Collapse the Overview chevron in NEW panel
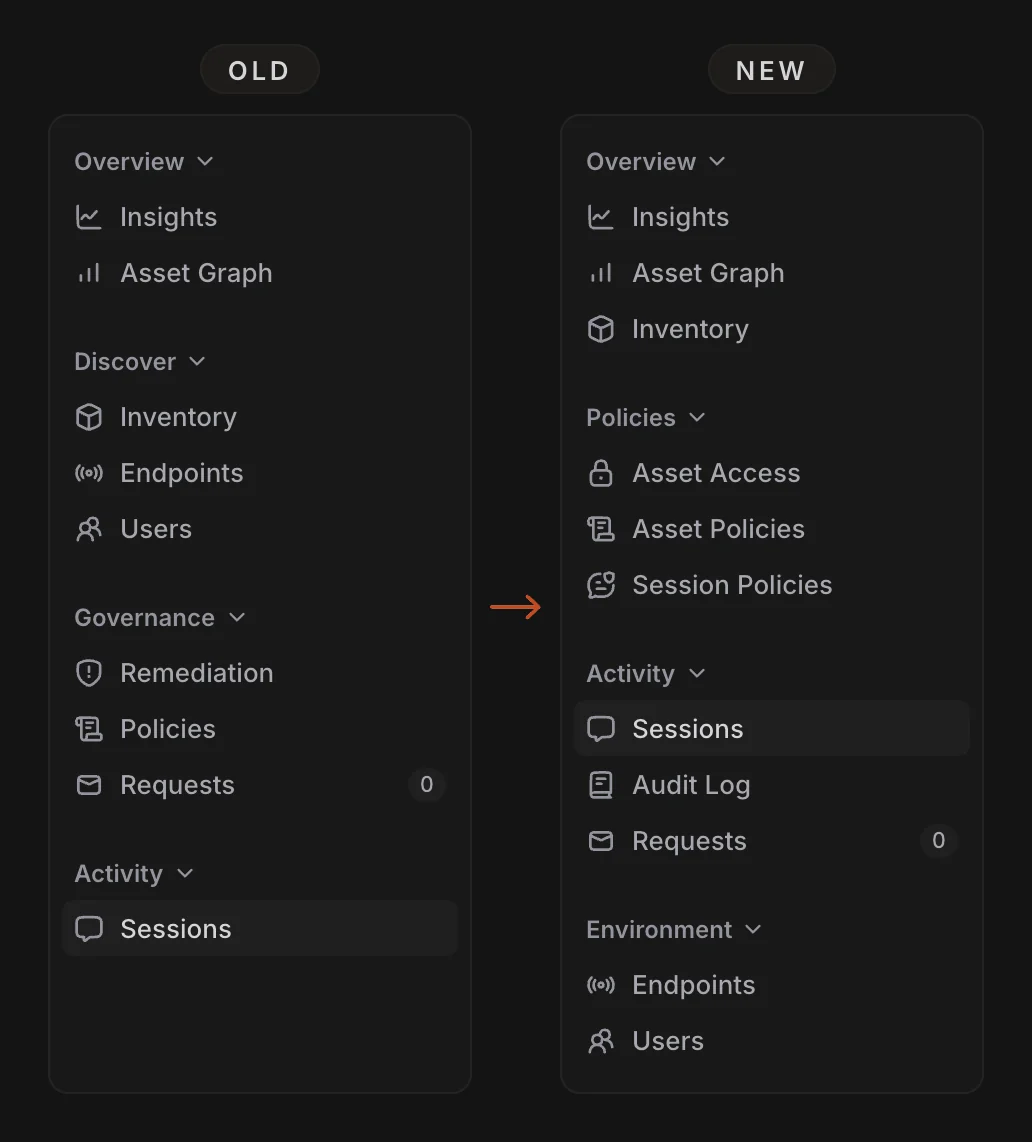The image size is (1032, 1142). click(x=717, y=162)
